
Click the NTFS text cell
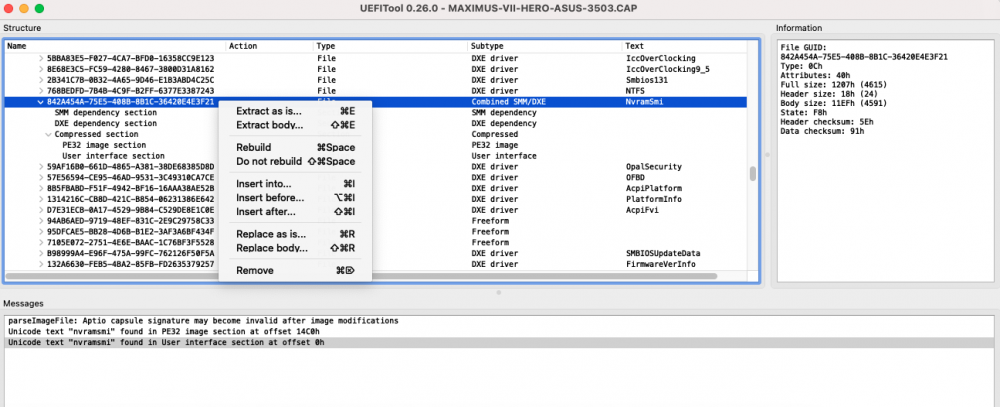click(x=635, y=91)
